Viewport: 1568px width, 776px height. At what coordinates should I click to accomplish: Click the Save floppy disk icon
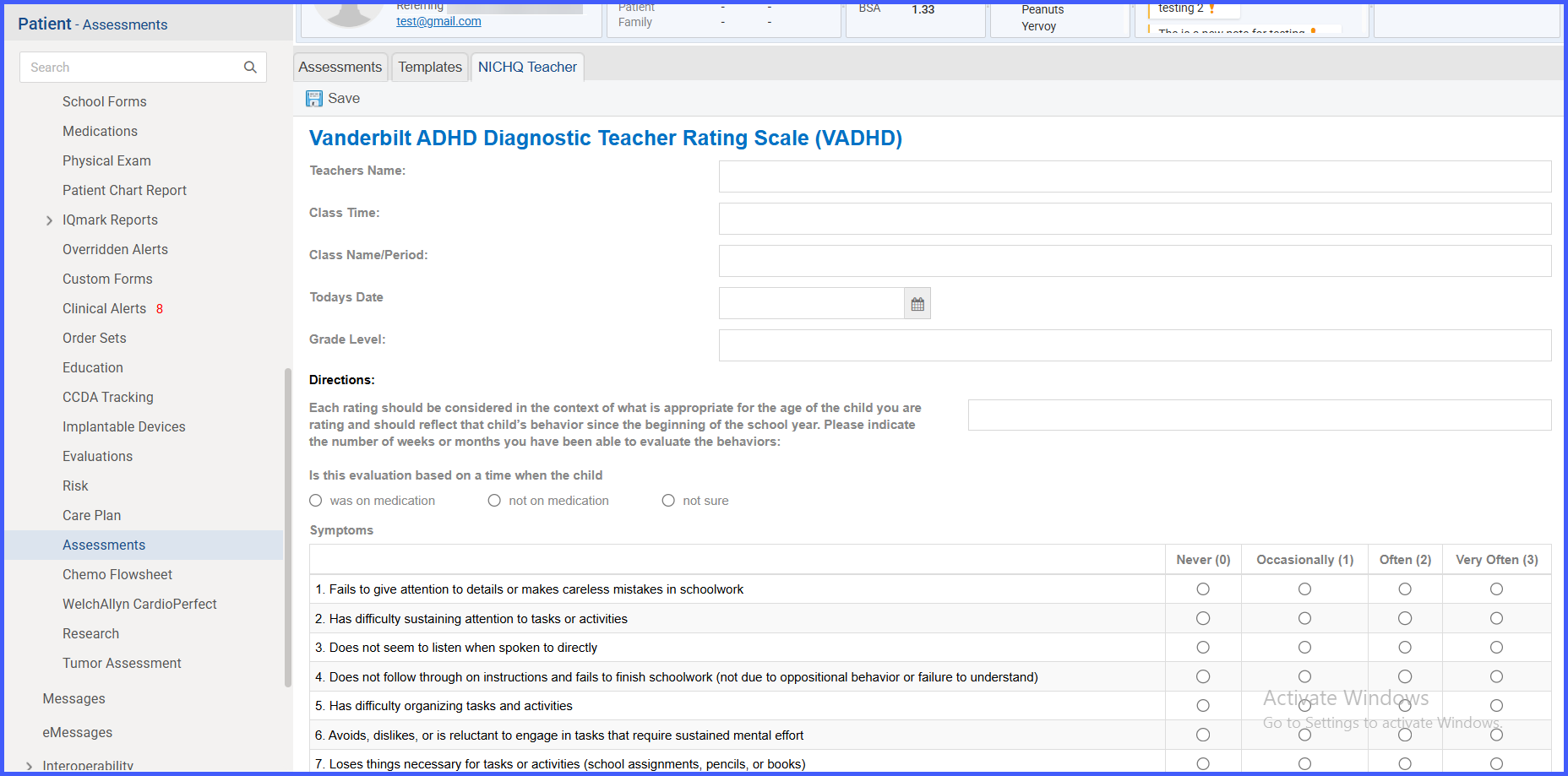(314, 99)
